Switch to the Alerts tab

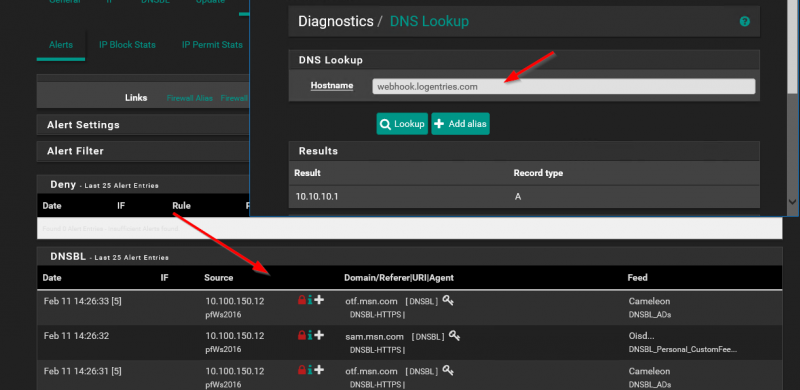[x=61, y=45]
